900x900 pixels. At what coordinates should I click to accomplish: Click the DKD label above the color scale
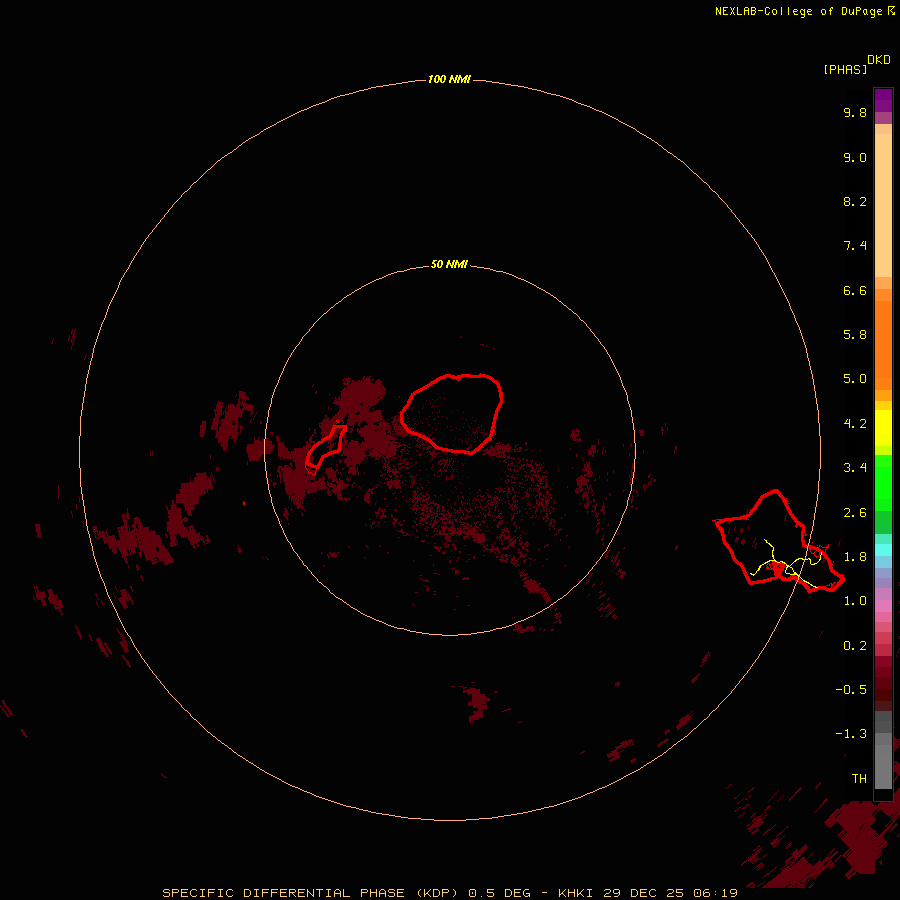[879, 60]
